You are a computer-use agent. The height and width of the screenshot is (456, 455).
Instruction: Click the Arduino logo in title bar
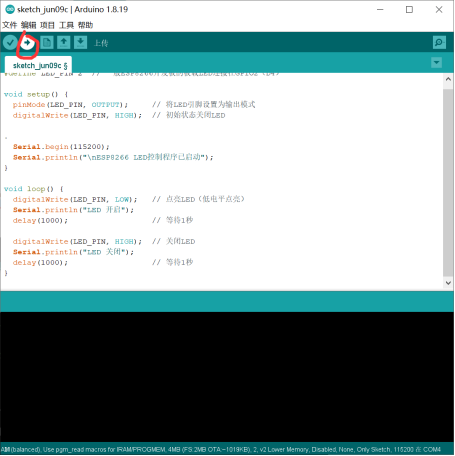pyautogui.click(x=10, y=9)
